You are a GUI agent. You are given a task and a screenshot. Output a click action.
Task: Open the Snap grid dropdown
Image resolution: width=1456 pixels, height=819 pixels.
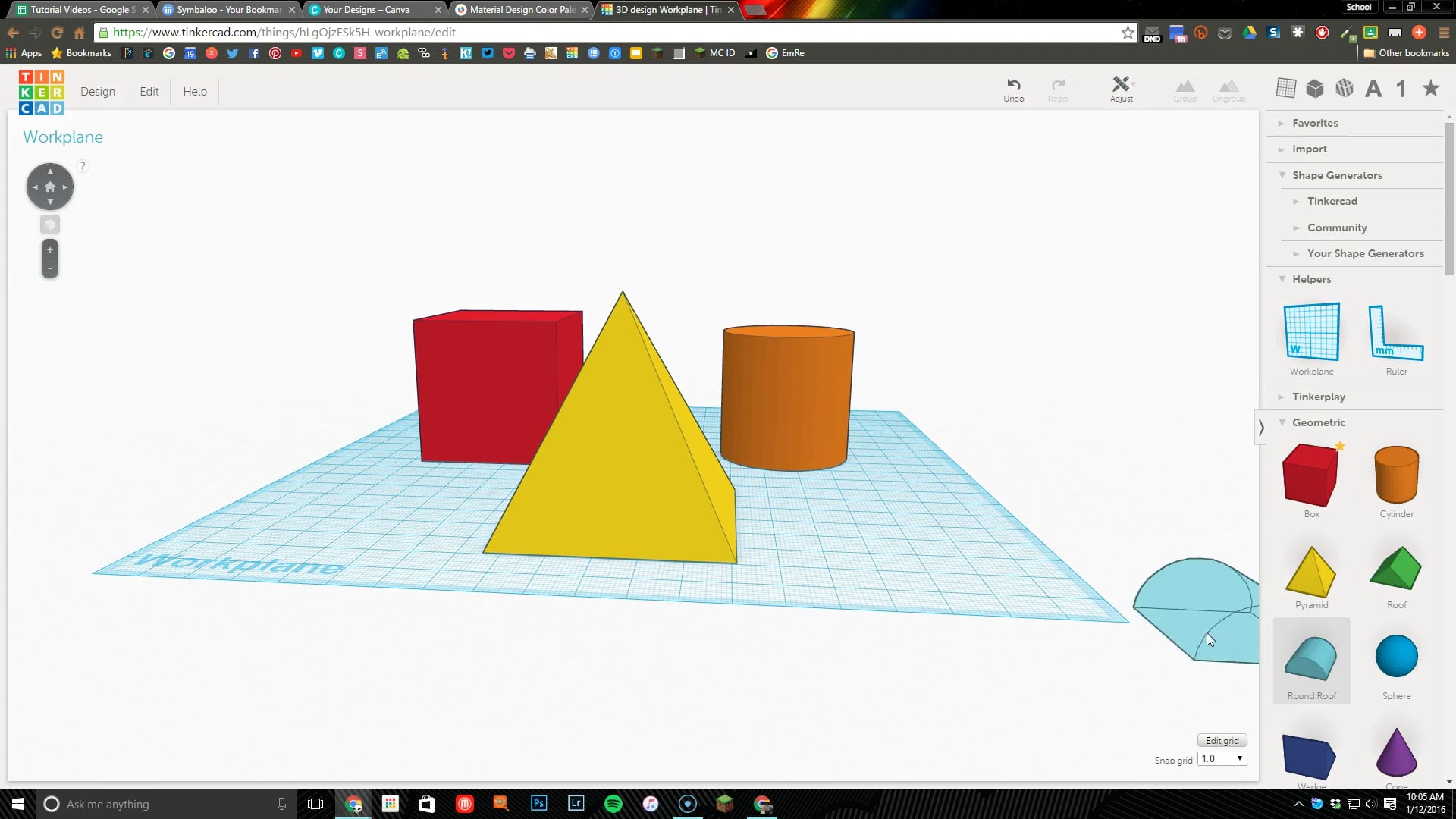1221,758
